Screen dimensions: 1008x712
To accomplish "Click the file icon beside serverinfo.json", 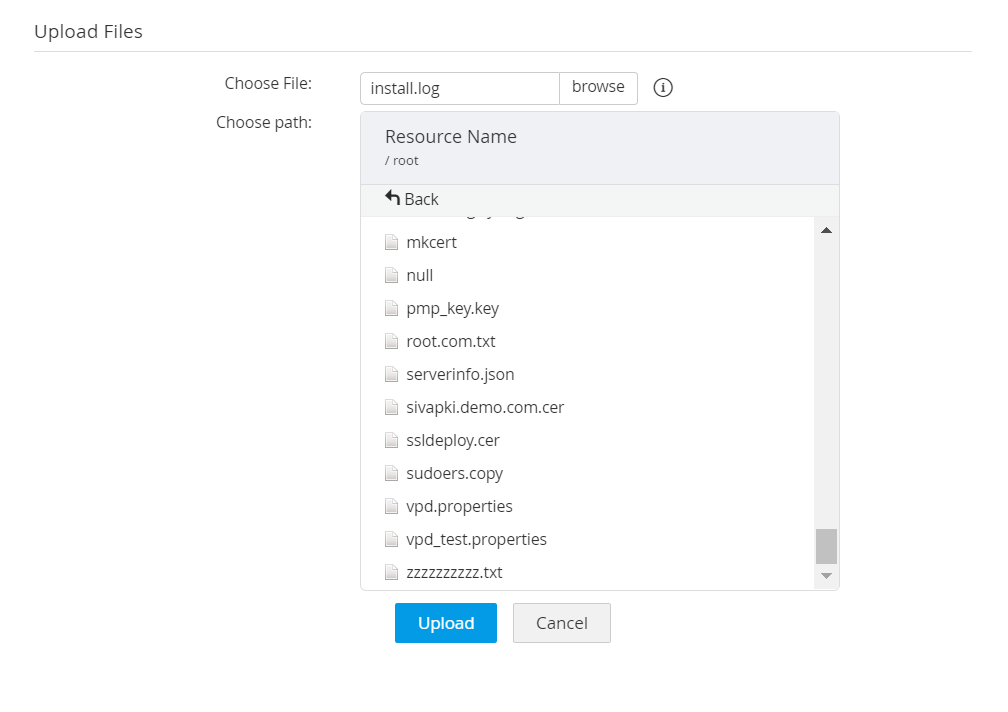I will click(x=392, y=374).
